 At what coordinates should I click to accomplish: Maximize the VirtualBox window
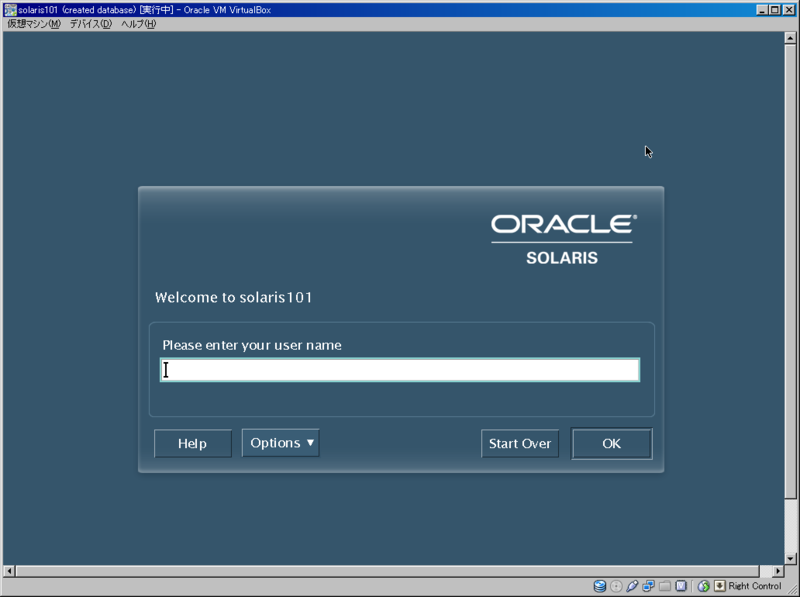coord(774,10)
